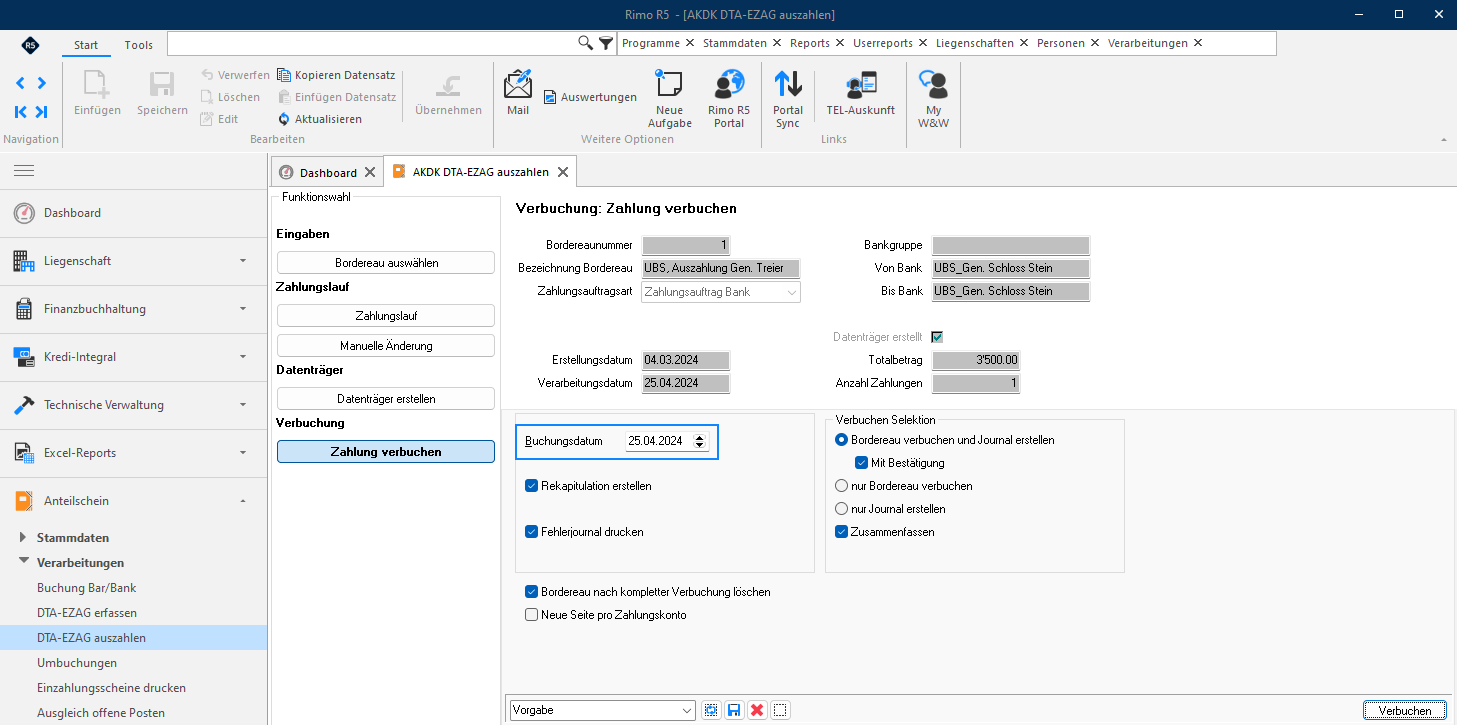Image resolution: width=1457 pixels, height=725 pixels.
Task: Enable Neue Seite pro Zahlungskonto
Action: point(532,615)
